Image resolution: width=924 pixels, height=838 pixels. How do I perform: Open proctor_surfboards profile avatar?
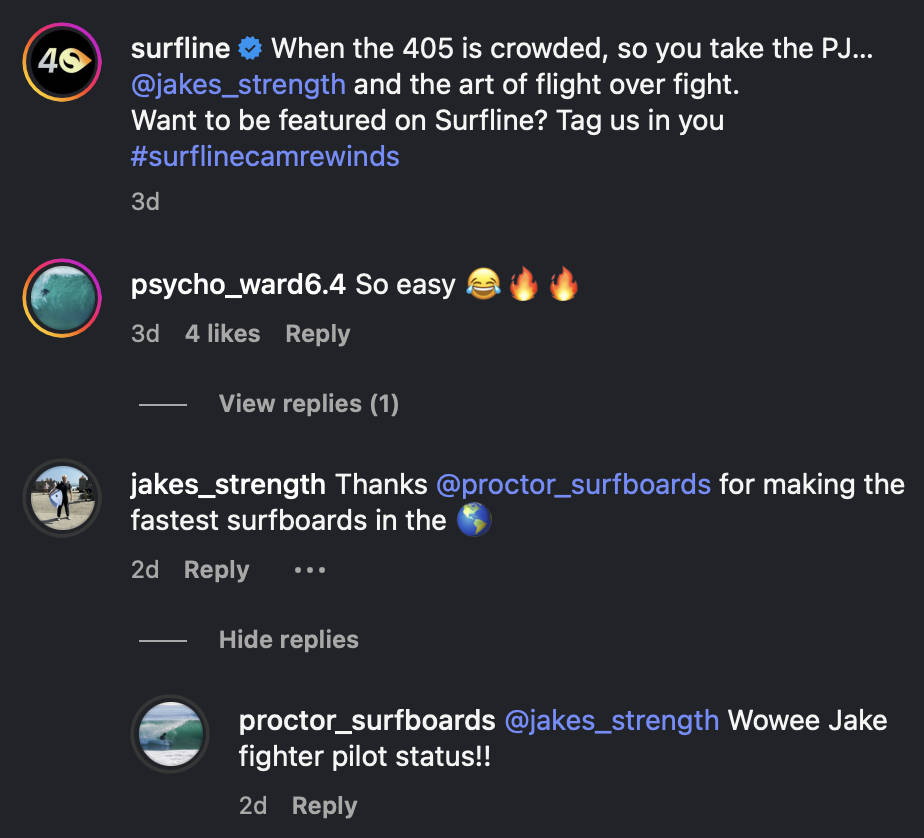coord(170,734)
